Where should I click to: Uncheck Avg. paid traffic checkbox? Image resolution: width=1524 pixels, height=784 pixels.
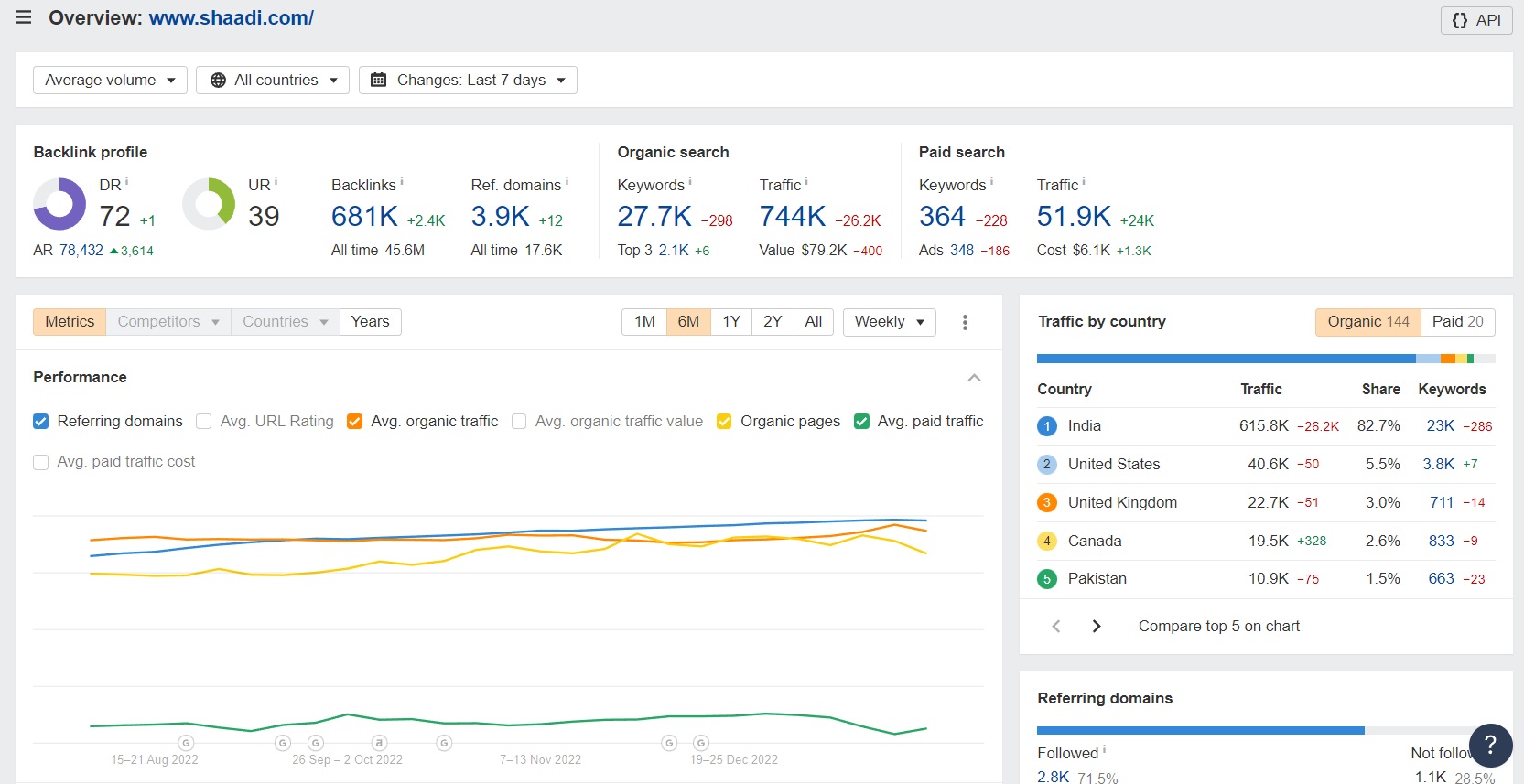tap(861, 421)
